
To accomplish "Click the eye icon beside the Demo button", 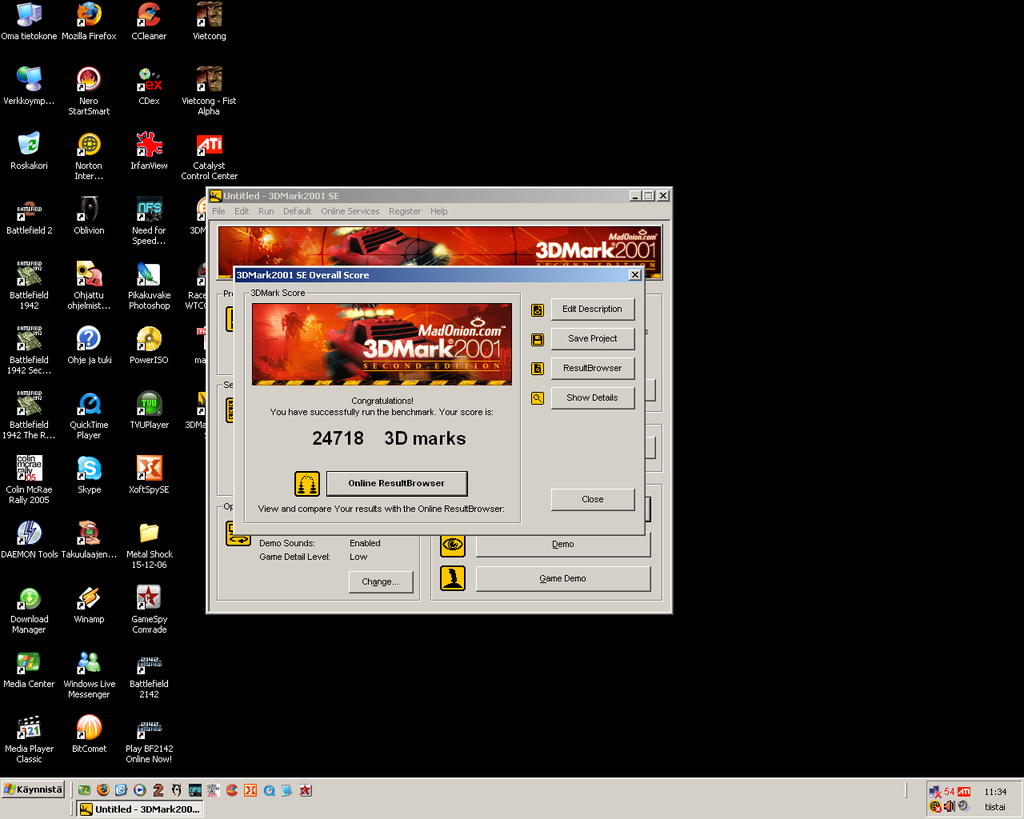I will 453,545.
